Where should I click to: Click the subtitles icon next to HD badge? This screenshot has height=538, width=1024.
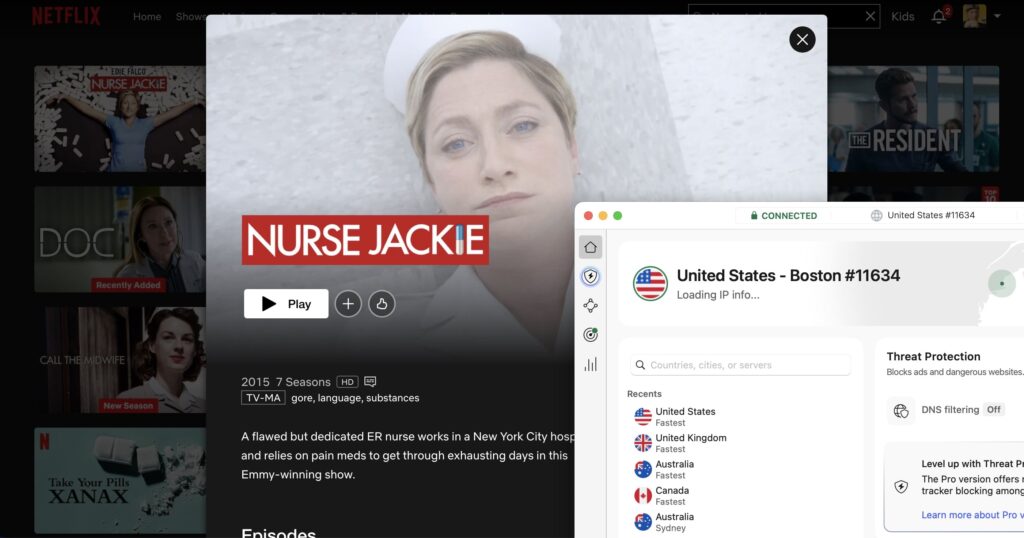(x=370, y=381)
